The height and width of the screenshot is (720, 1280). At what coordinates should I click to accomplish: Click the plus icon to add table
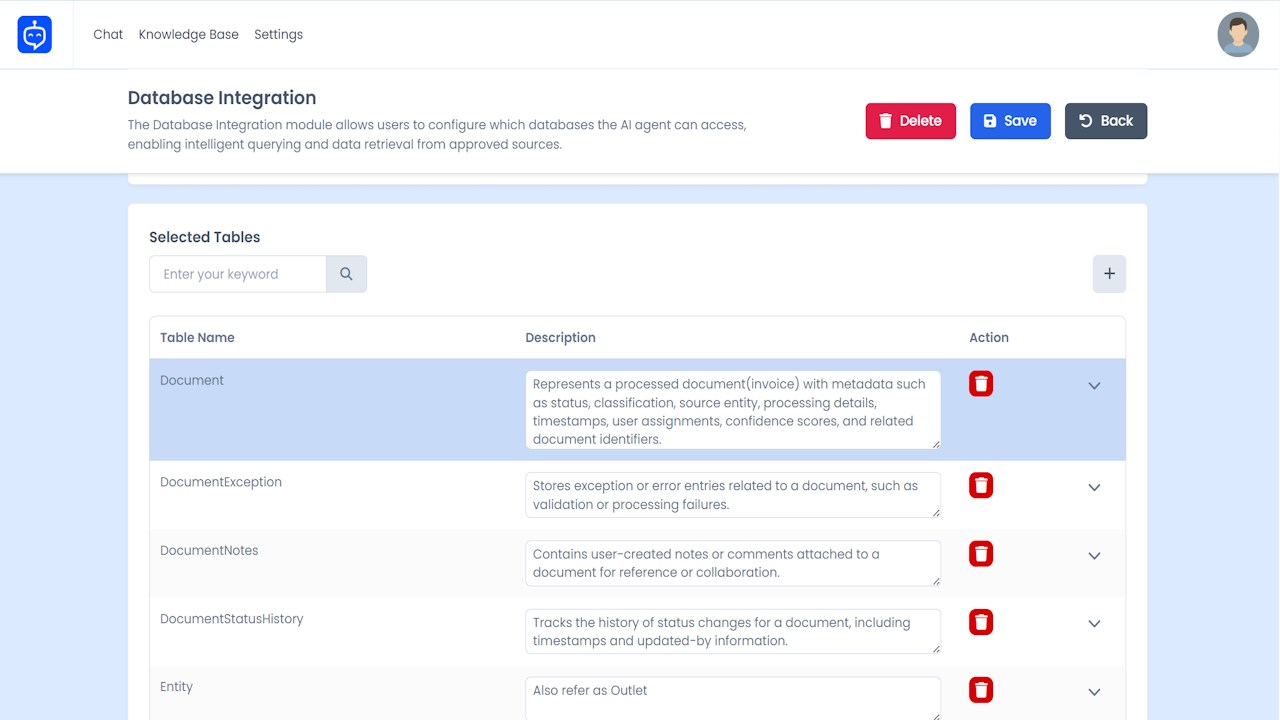coord(1109,274)
